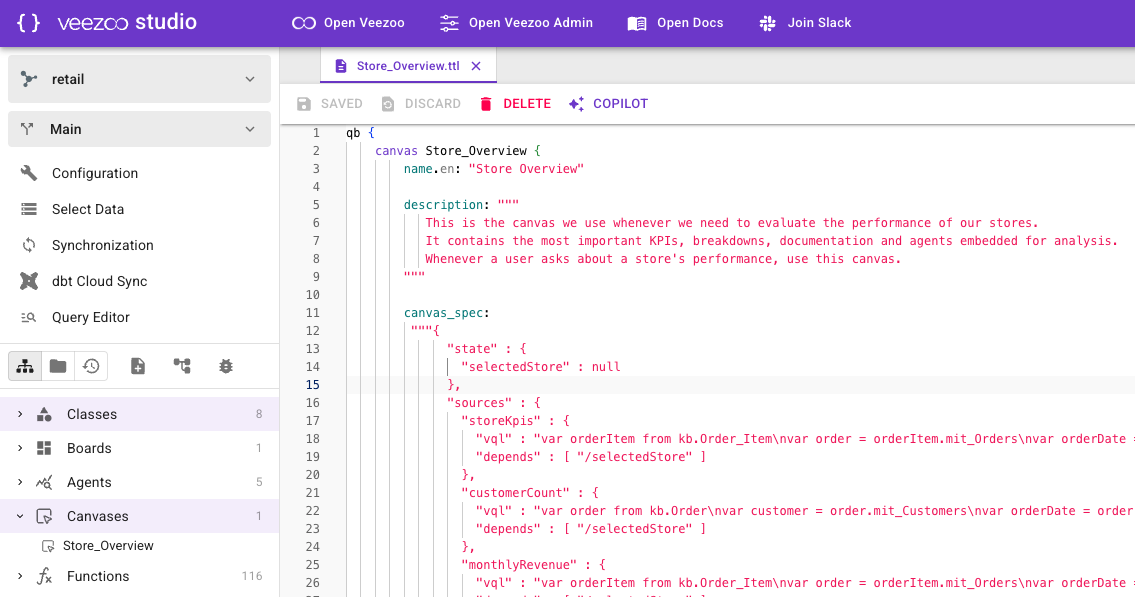1135x597 pixels.
Task: Click the "monthlyRevenue" : { line
Action: point(533,564)
